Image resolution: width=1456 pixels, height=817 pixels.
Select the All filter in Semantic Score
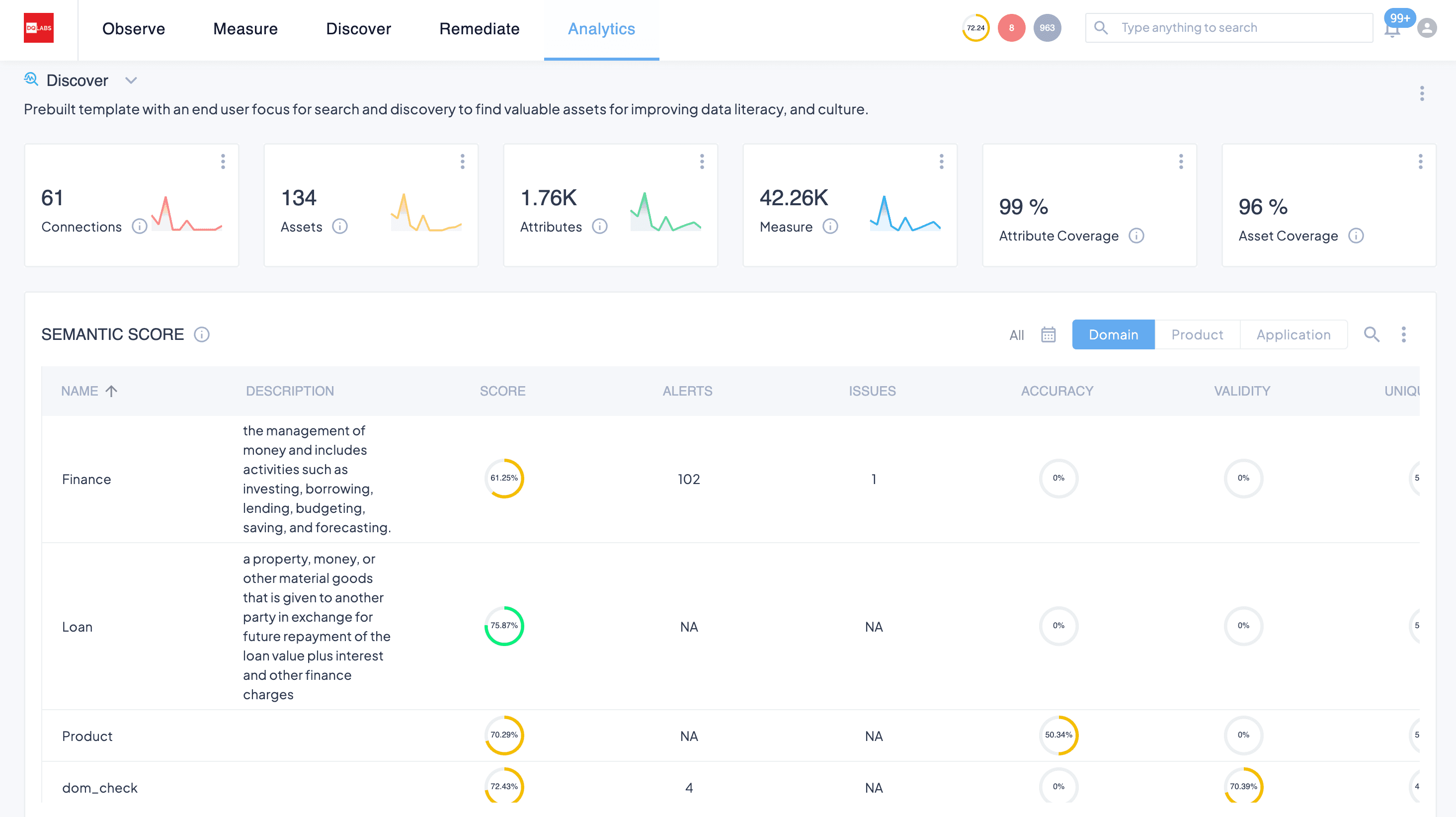click(1016, 334)
